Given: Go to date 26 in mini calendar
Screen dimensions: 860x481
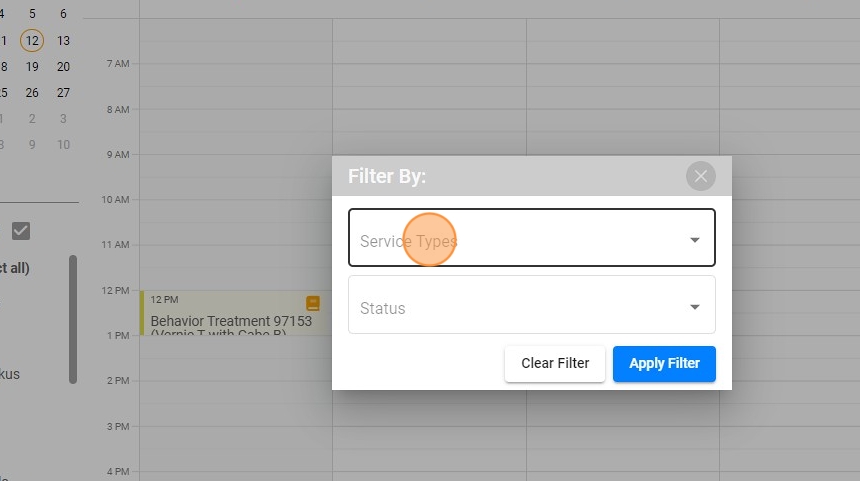Looking at the screenshot, I should tap(32, 93).
